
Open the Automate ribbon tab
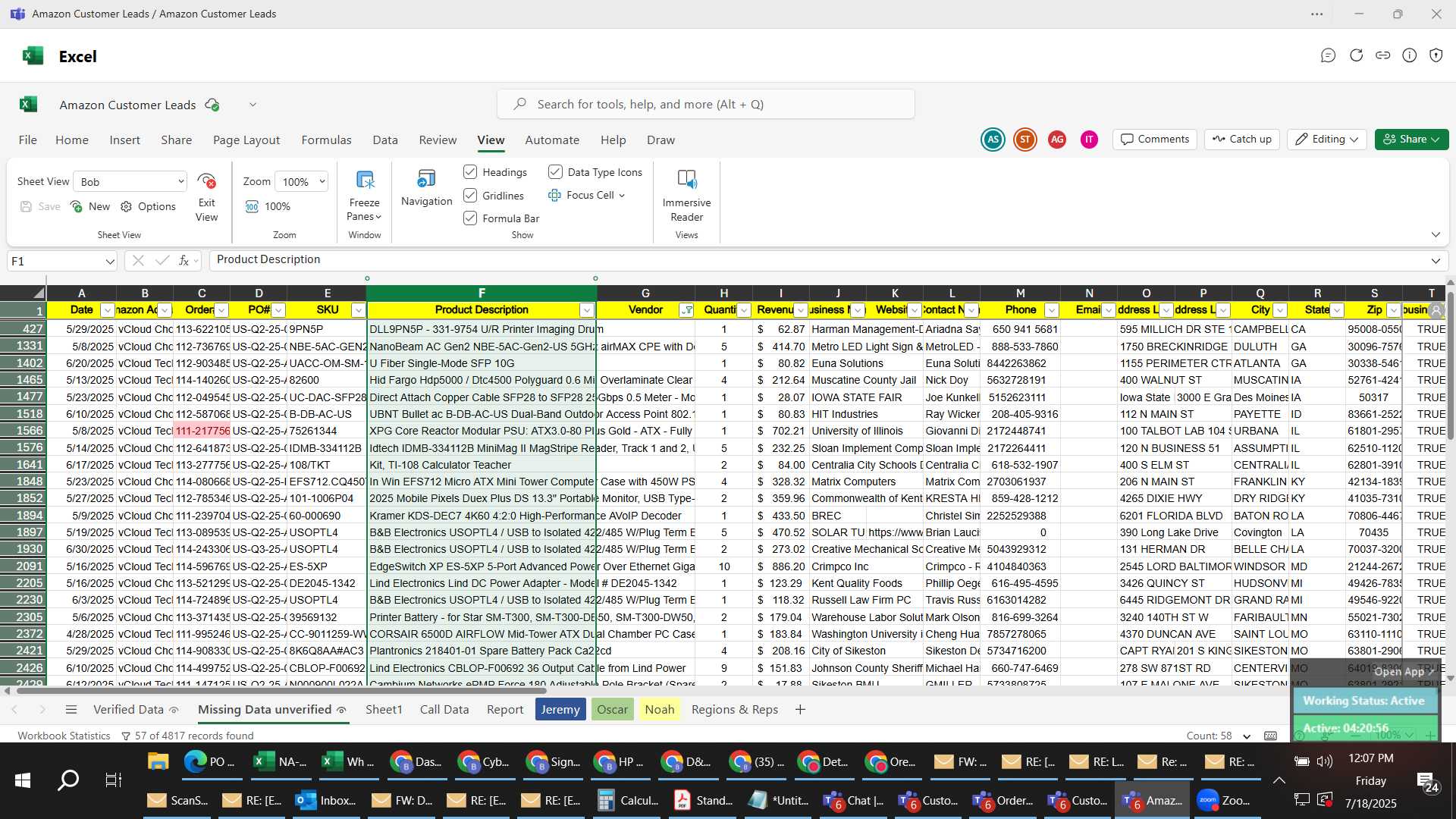click(552, 140)
